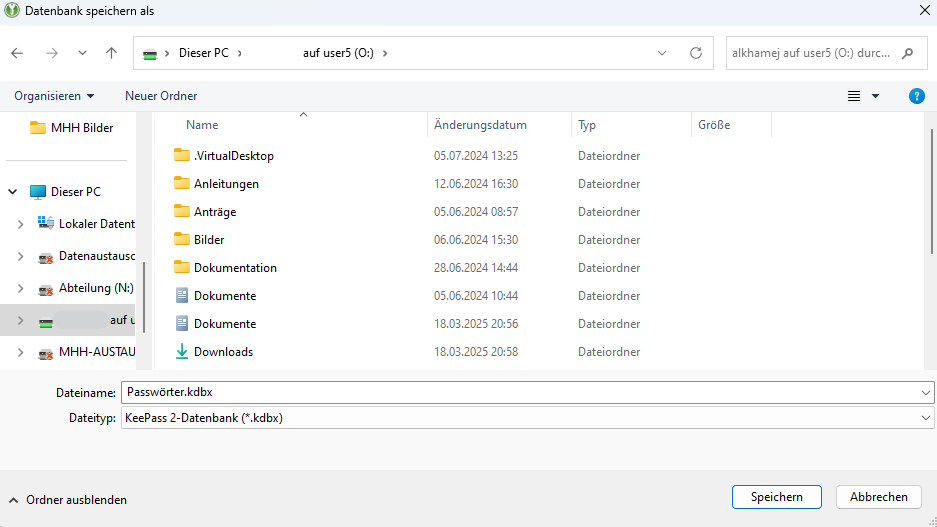Click the Back navigation arrow

coord(17,53)
